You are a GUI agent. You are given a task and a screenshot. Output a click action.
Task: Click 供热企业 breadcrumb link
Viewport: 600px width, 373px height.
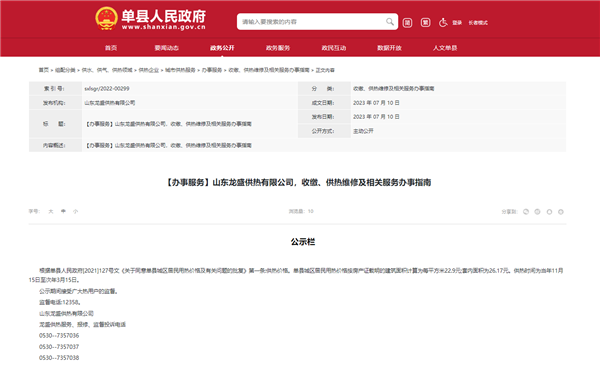pos(148,70)
